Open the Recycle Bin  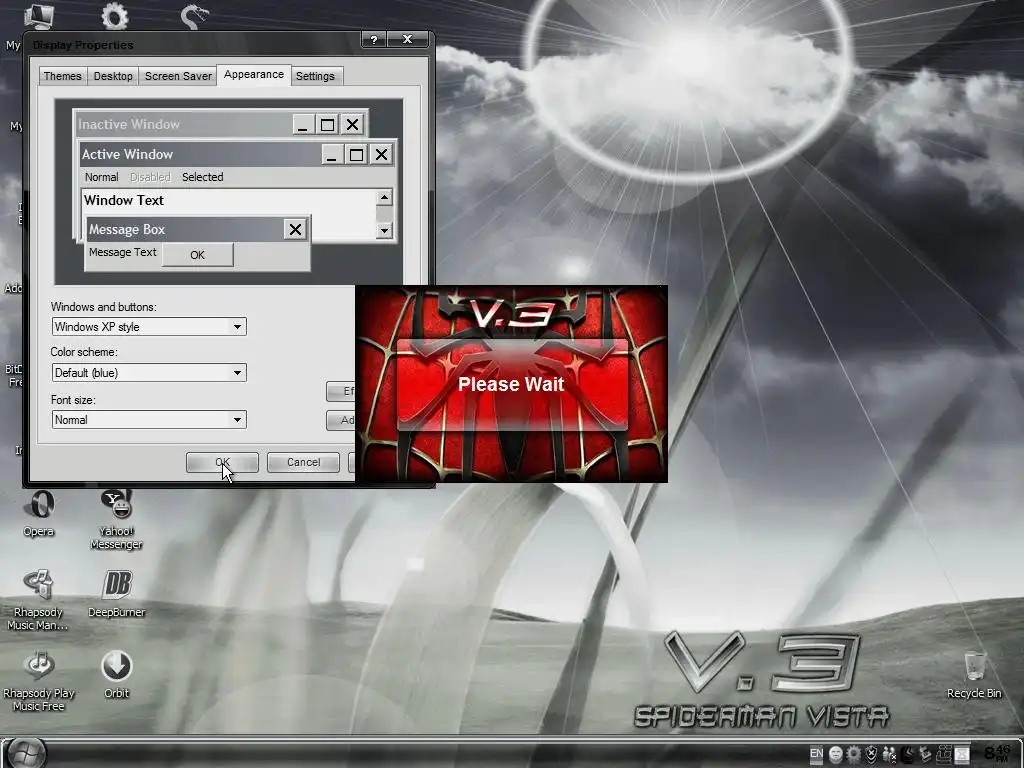(x=974, y=675)
